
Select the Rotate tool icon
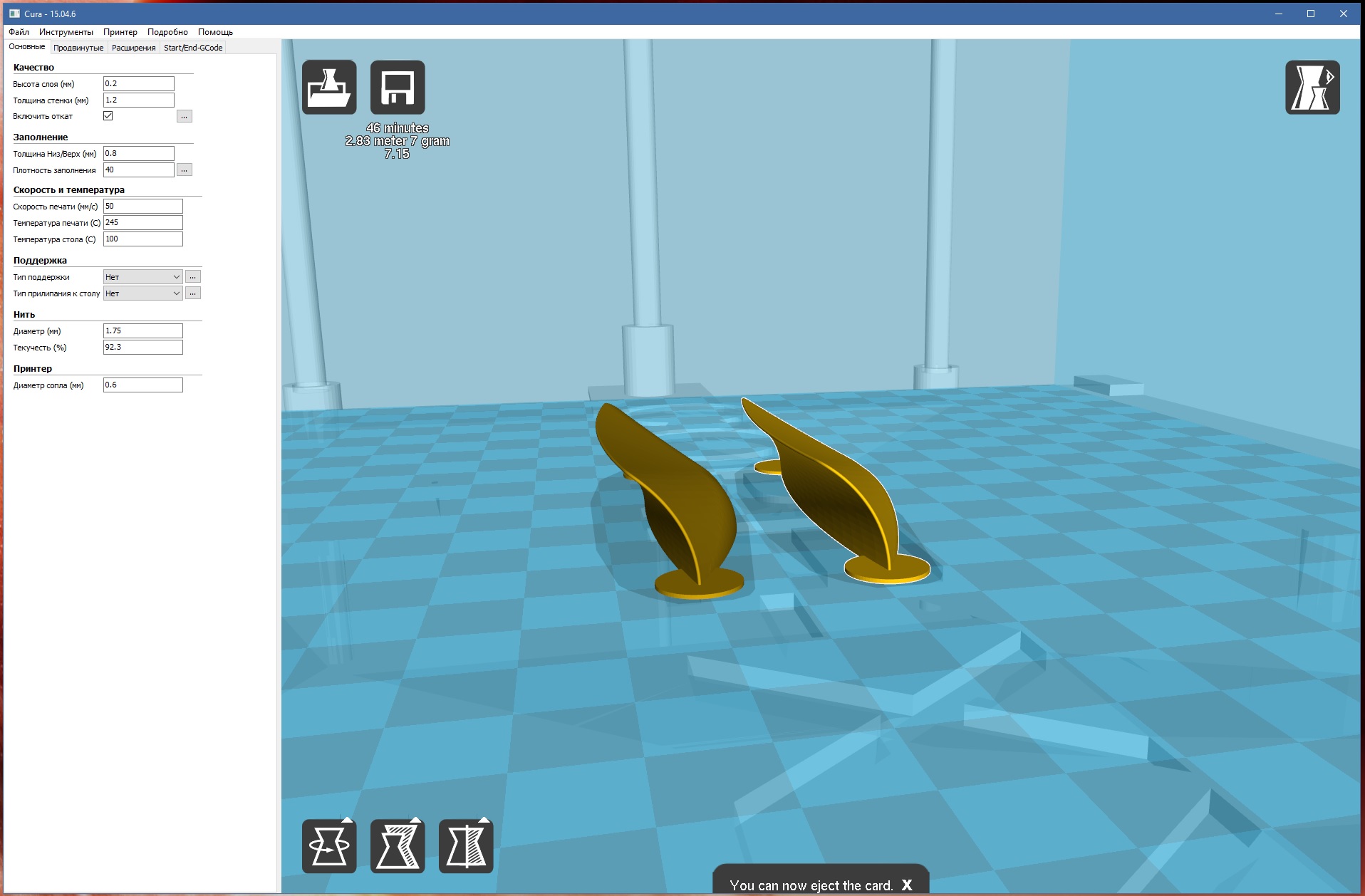[329, 846]
